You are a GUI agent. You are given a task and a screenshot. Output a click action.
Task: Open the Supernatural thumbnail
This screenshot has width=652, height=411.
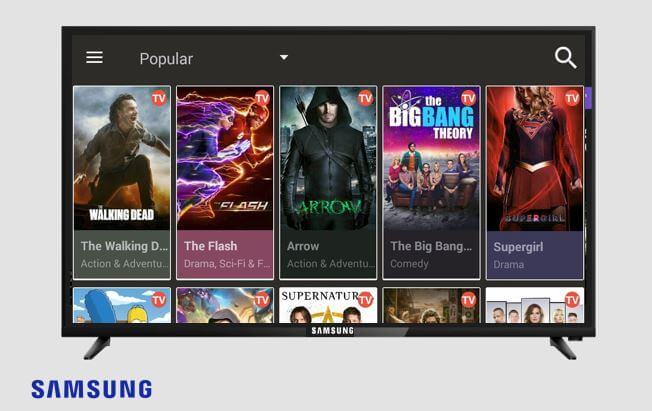[328, 305]
